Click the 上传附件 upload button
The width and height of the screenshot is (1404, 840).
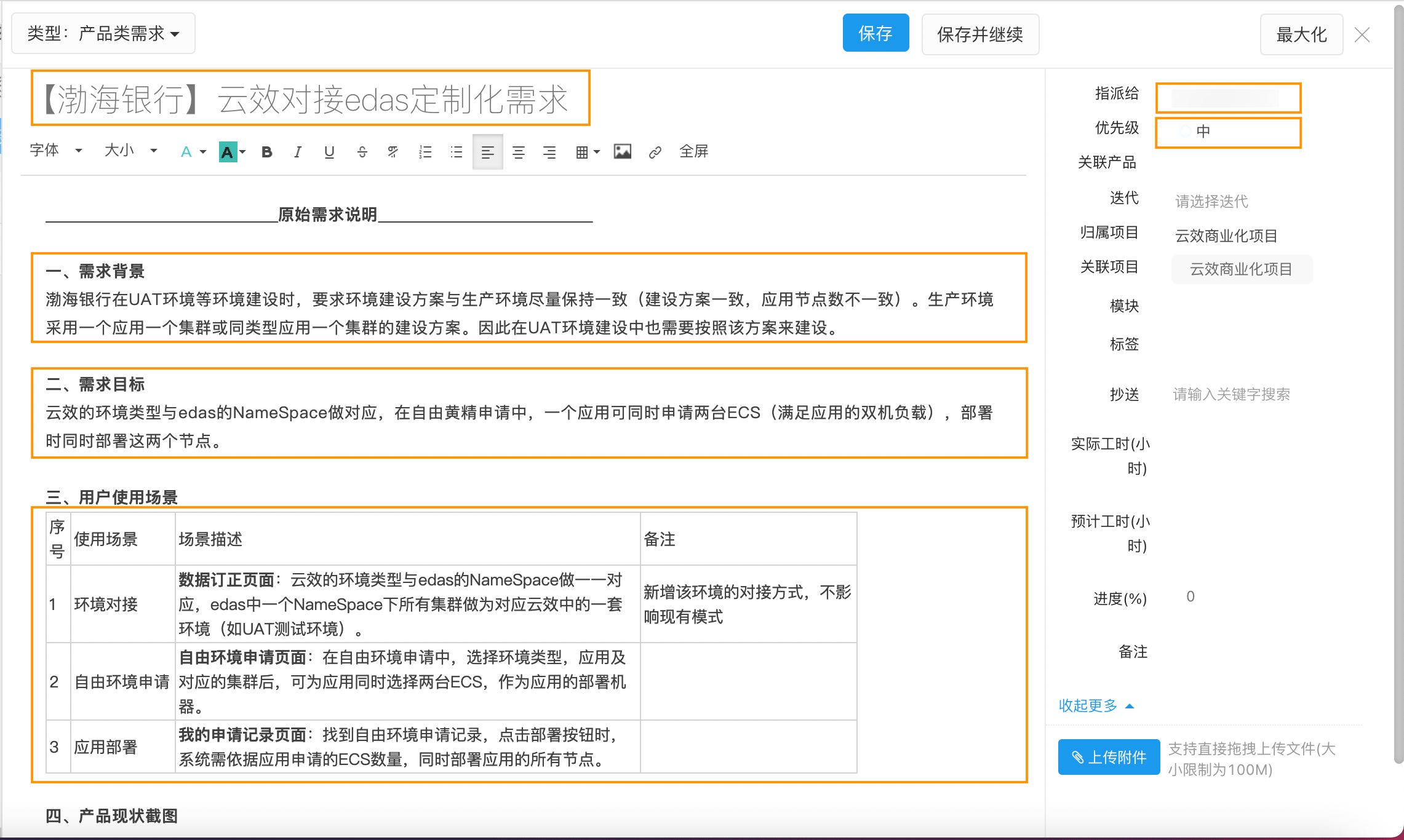(1109, 757)
